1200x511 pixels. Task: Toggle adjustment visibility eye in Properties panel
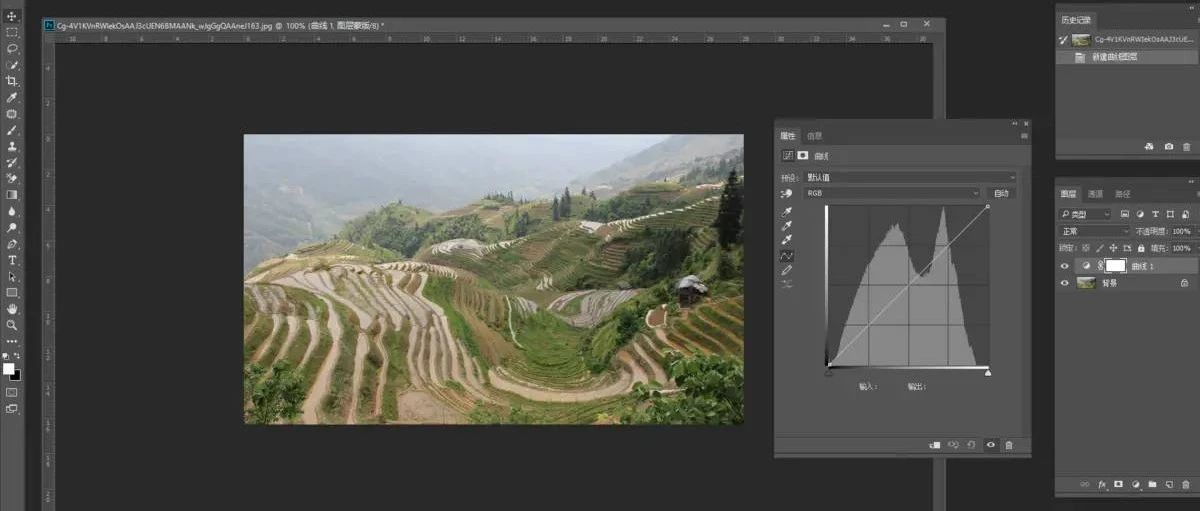coord(990,445)
